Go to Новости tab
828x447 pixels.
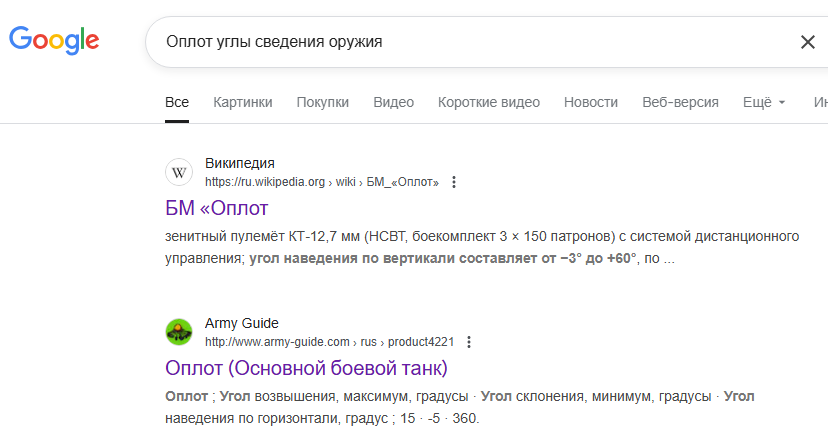(x=591, y=102)
